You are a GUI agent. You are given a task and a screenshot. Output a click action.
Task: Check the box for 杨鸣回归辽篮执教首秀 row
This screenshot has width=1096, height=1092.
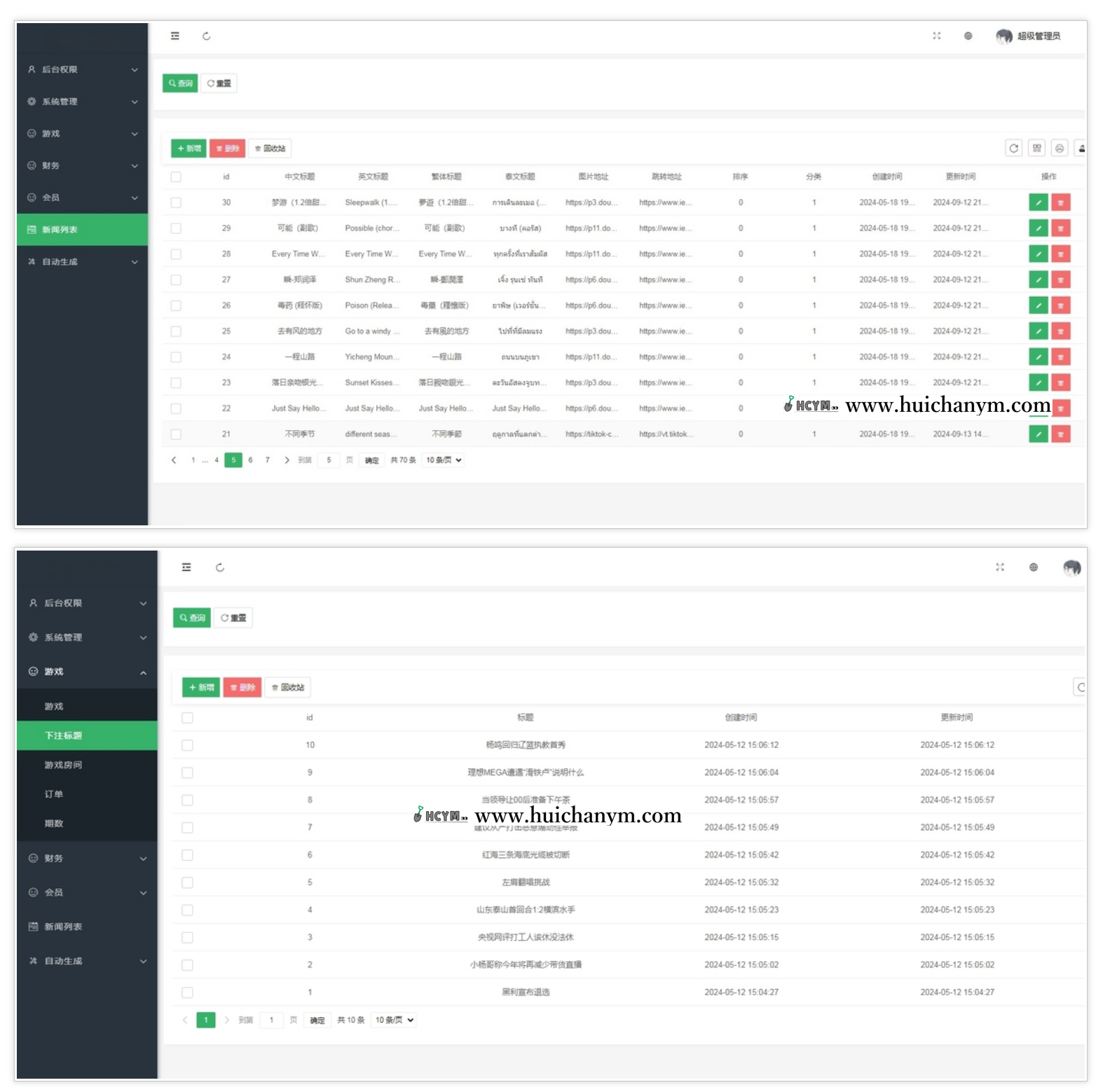pyautogui.click(x=187, y=745)
